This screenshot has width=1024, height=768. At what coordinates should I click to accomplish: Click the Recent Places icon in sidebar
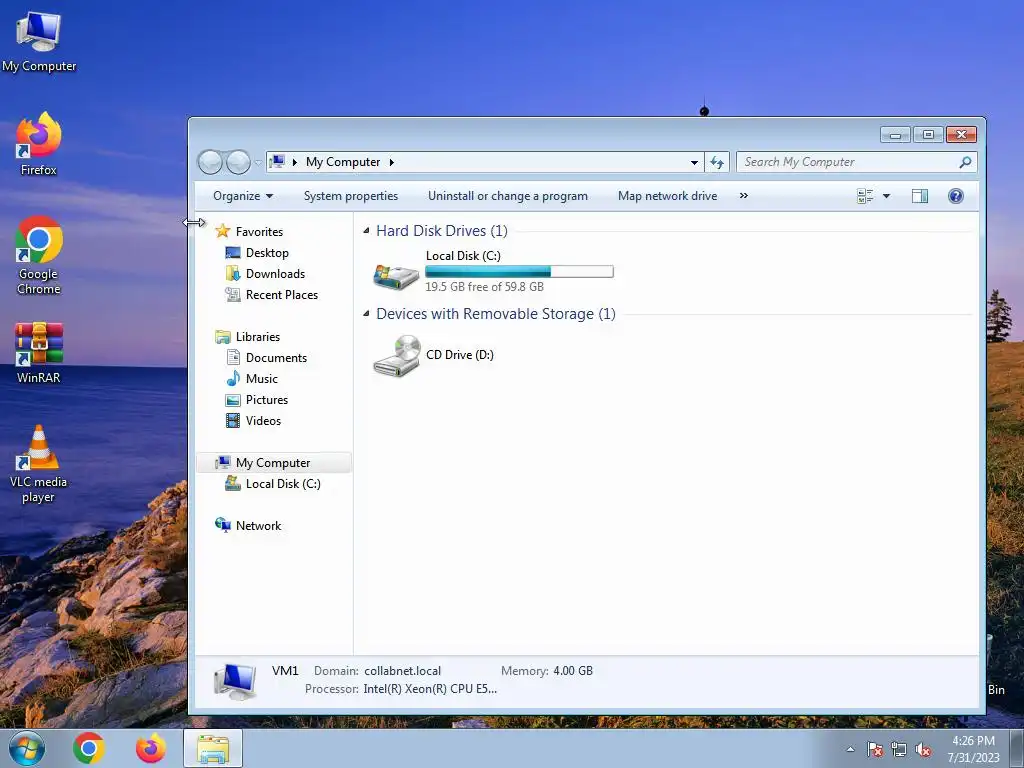[232, 295]
